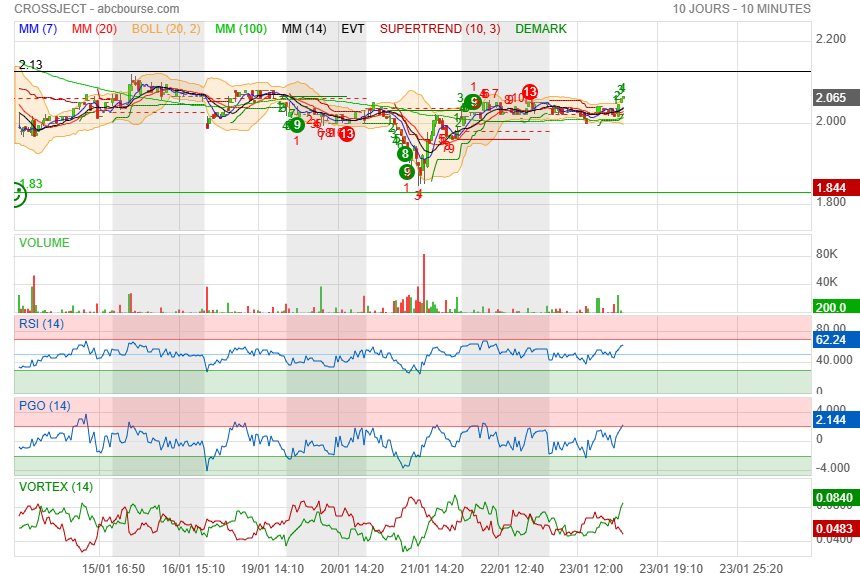Click the blue RSI value 62.24
Screen dimensions: 860x579
[x=832, y=340]
